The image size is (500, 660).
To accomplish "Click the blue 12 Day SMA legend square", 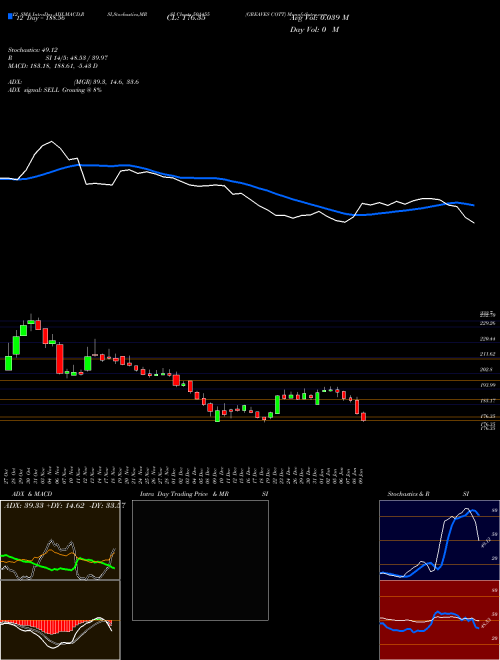I will [10, 16].
